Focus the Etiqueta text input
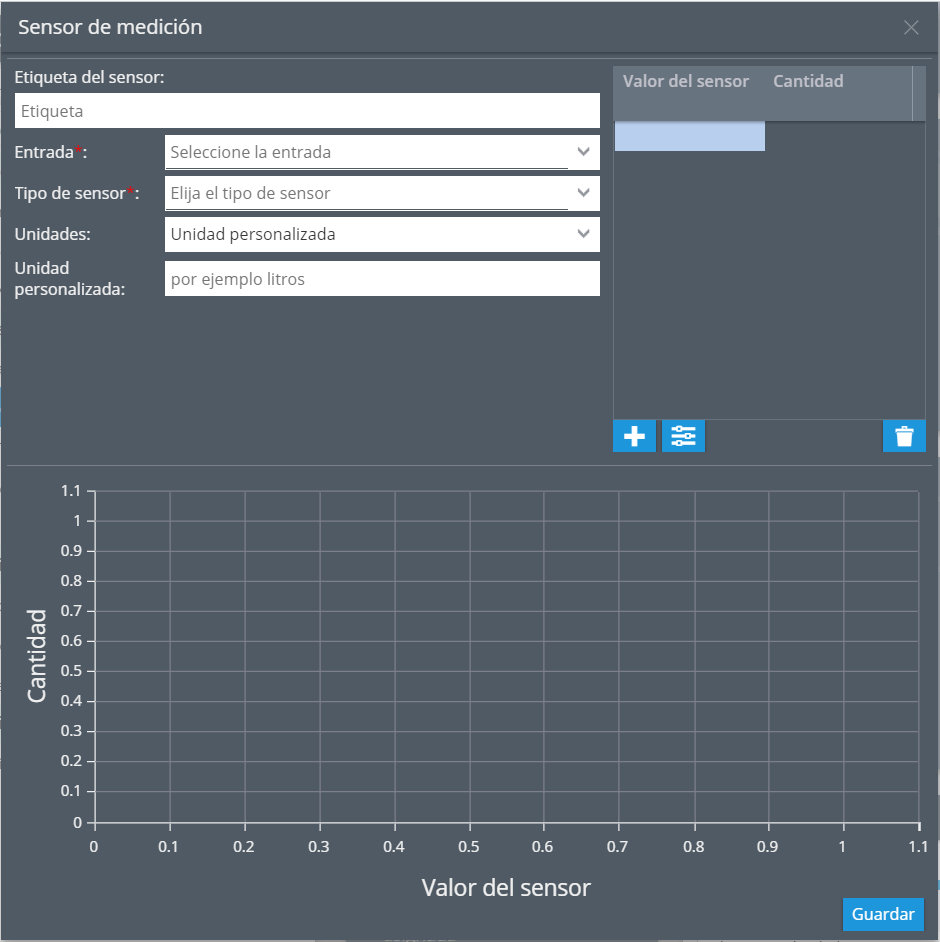The height and width of the screenshot is (942, 940). 307,111
